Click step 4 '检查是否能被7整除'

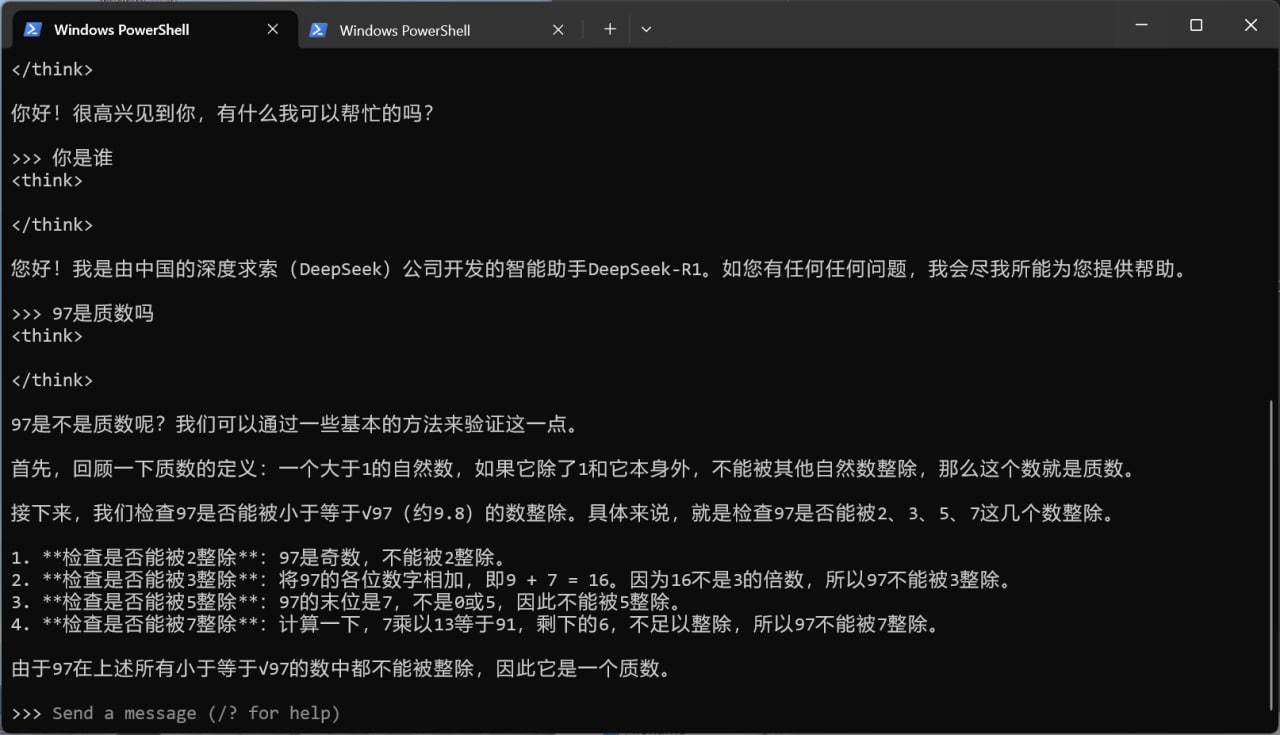pyautogui.click(x=476, y=625)
